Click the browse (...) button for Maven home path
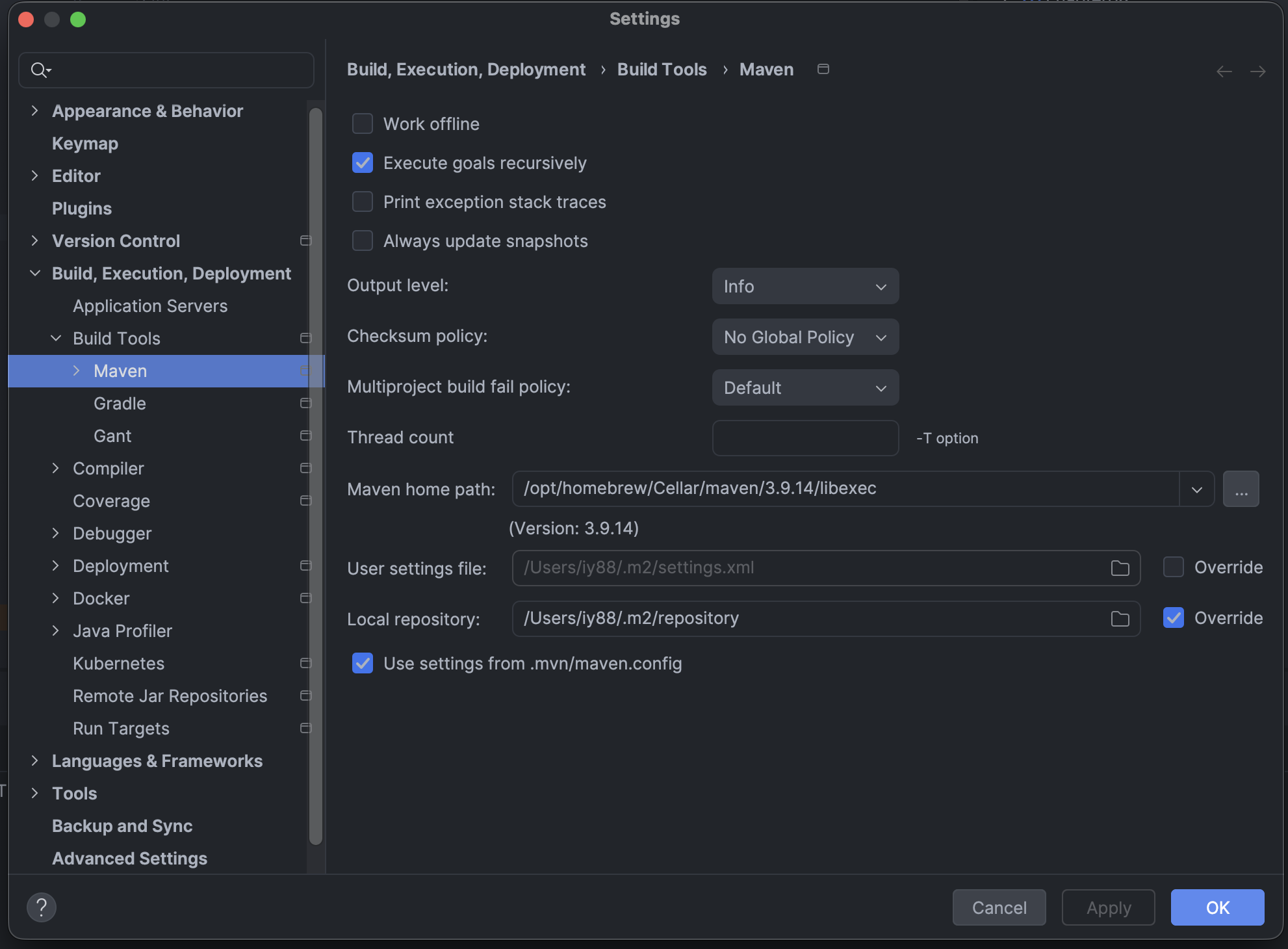This screenshot has width=1288, height=949. 1241,489
